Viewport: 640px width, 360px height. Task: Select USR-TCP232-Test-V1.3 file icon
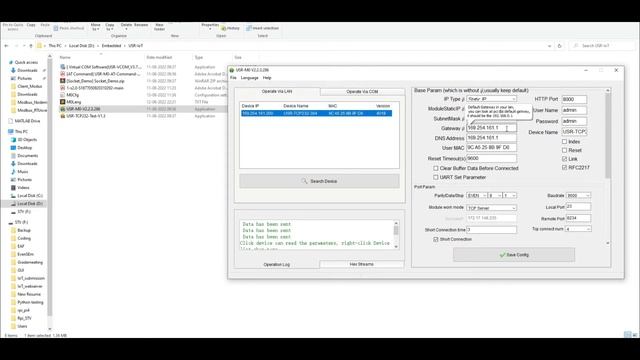pyautogui.click(x=62, y=116)
